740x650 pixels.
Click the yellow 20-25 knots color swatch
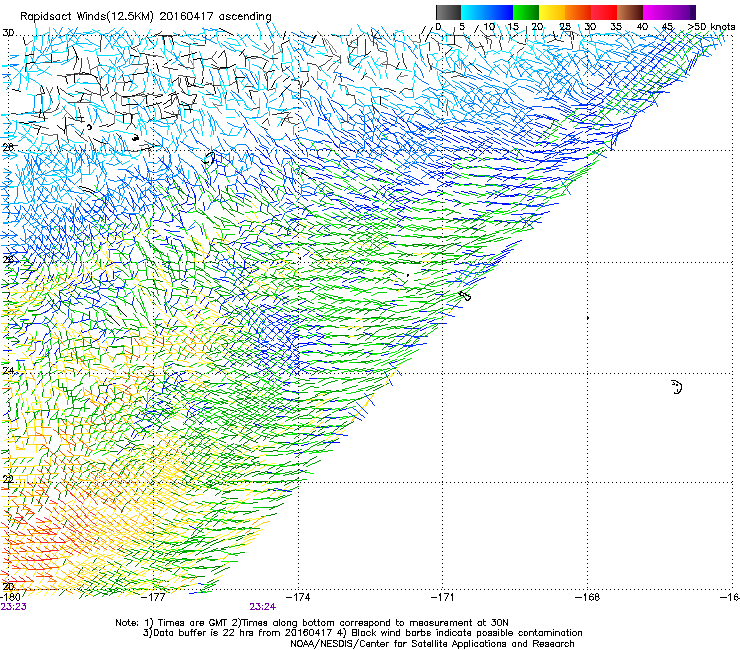[x=552, y=12]
